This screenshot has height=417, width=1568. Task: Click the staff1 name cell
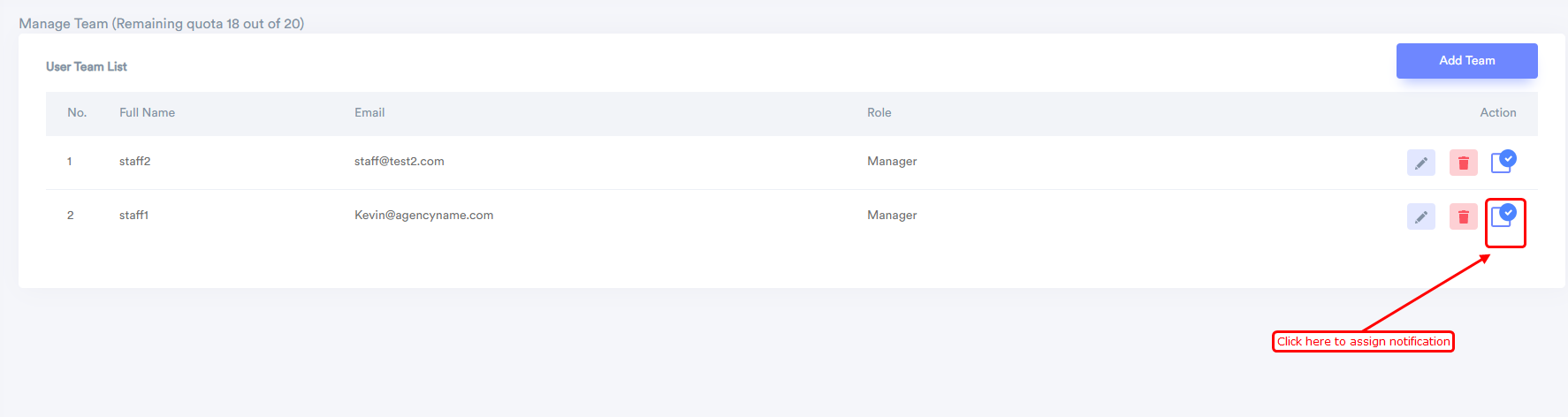[x=133, y=216]
